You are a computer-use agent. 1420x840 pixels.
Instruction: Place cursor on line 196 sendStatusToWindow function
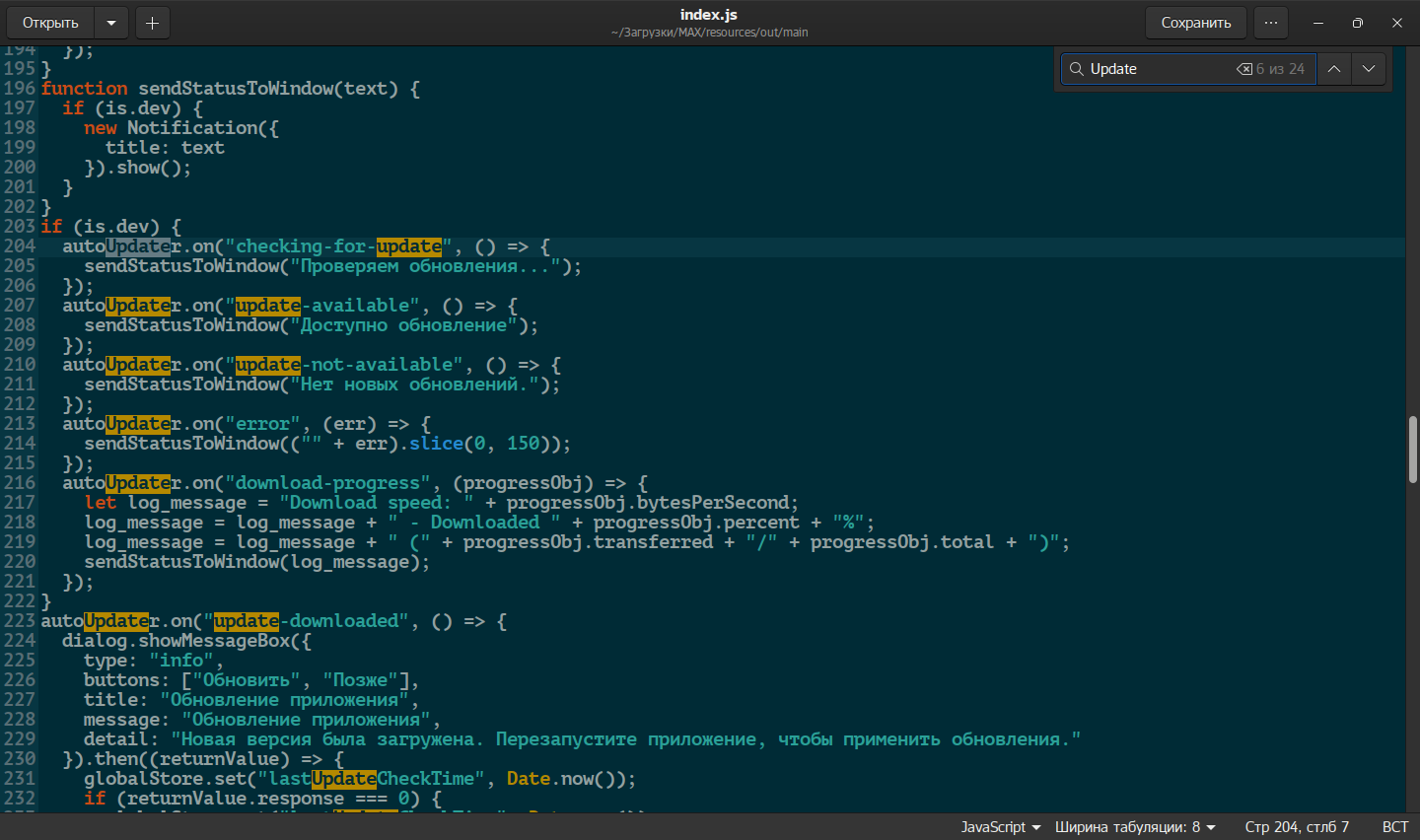point(237,89)
